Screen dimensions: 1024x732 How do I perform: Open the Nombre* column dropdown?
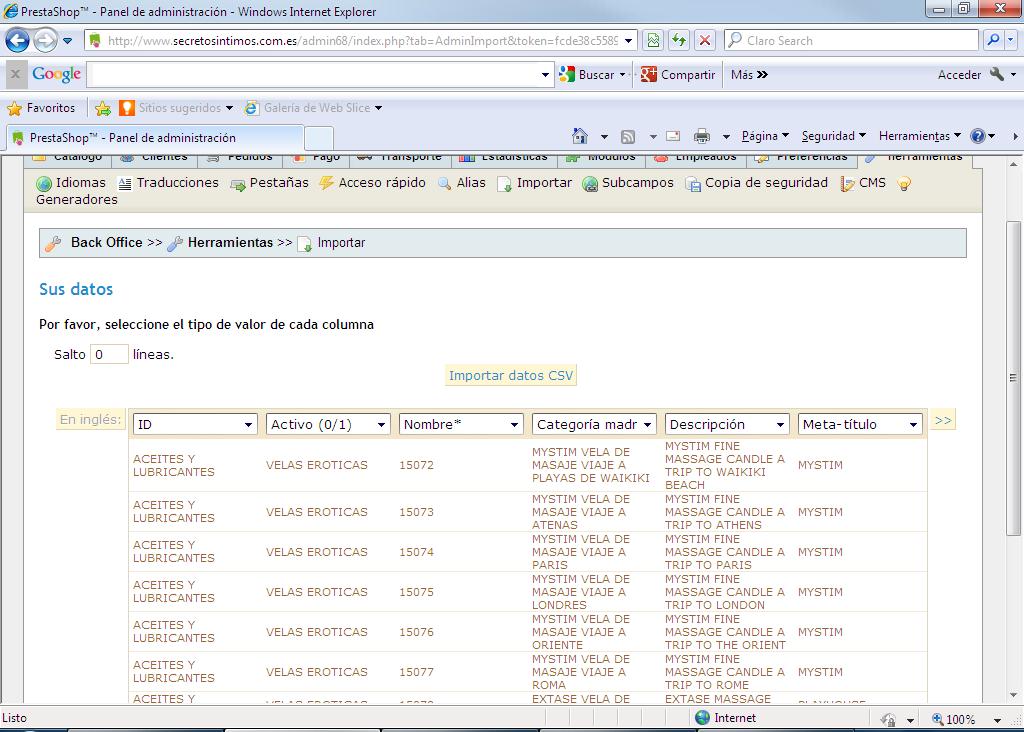pyautogui.click(x=461, y=424)
